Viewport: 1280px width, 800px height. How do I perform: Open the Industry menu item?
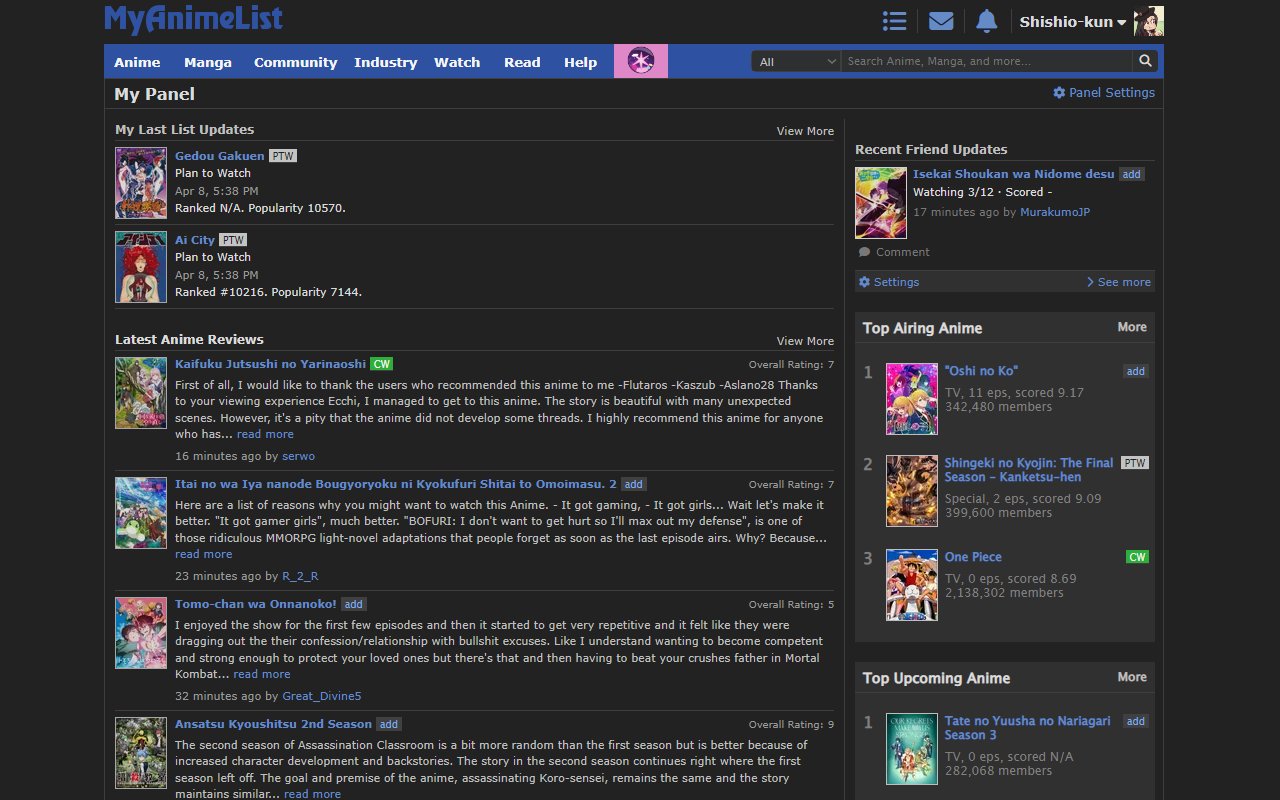point(385,62)
